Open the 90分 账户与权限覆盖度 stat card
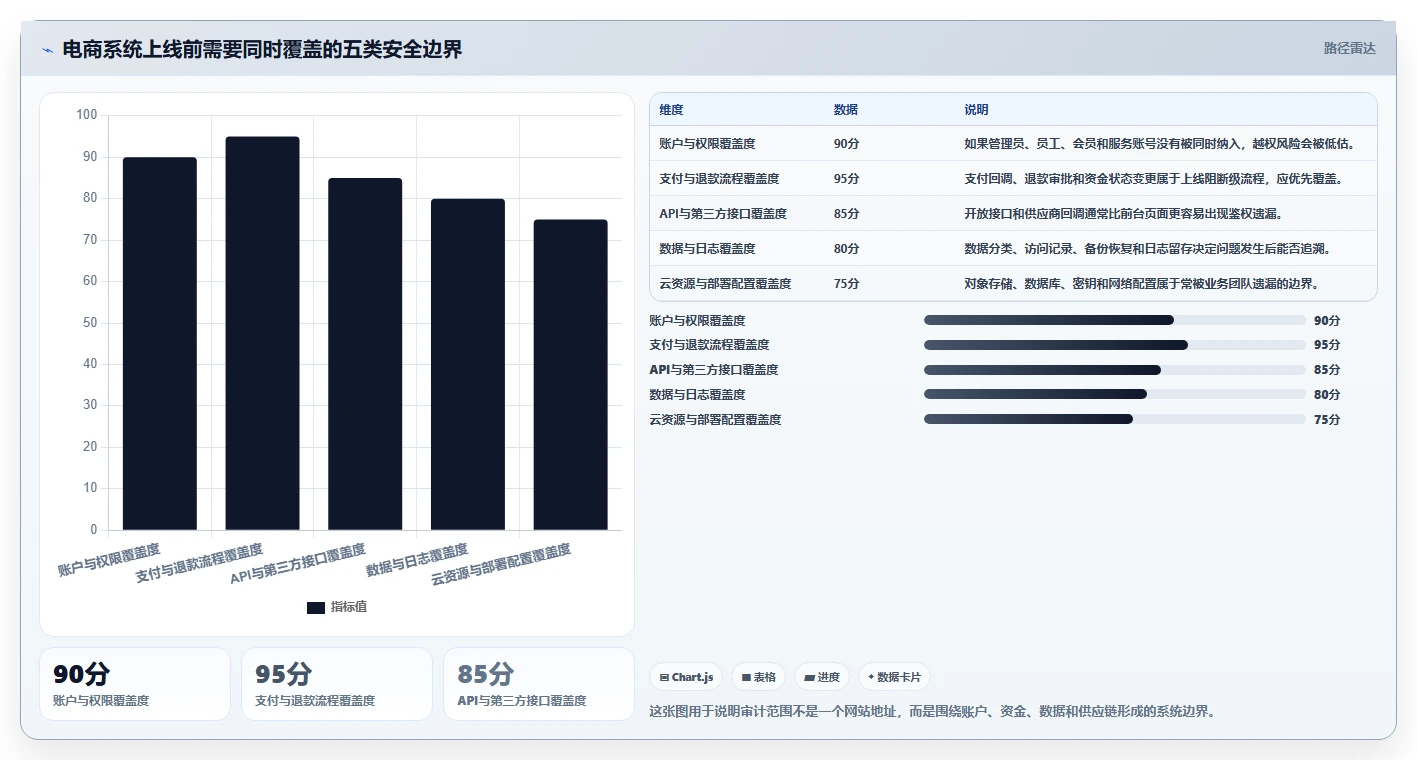The image size is (1417, 760). coord(135,684)
